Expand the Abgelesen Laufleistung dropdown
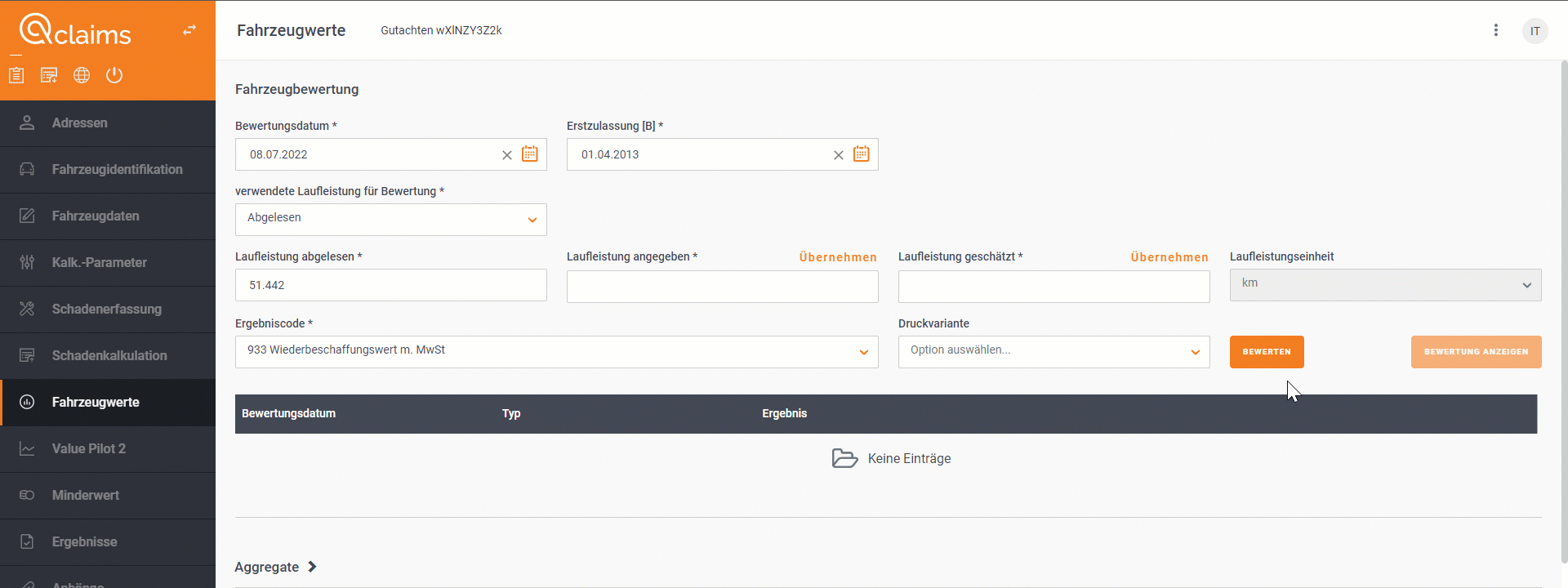Viewport: 1568px width, 588px height. coord(391,219)
